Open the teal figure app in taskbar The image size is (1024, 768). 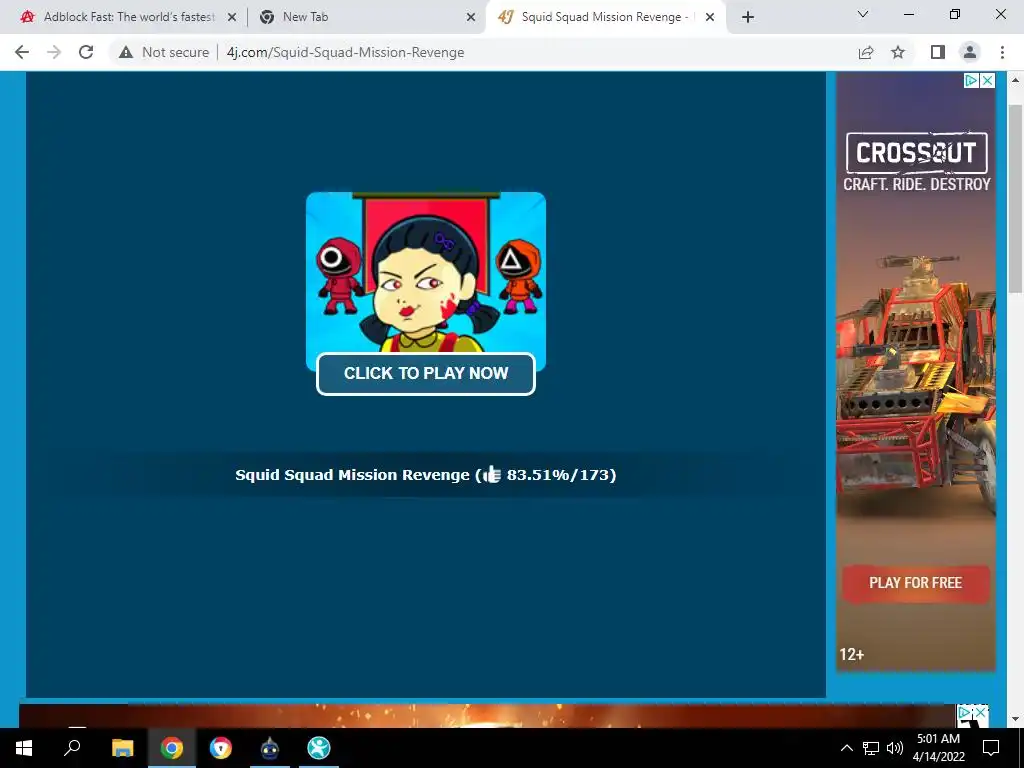pyautogui.click(x=319, y=748)
